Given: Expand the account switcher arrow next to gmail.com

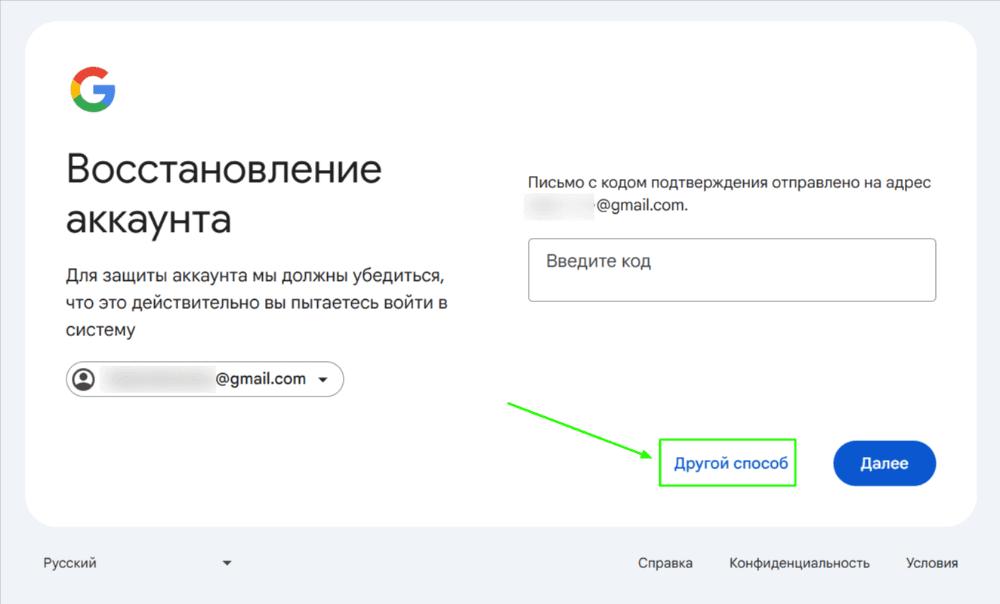Looking at the screenshot, I should [323, 379].
